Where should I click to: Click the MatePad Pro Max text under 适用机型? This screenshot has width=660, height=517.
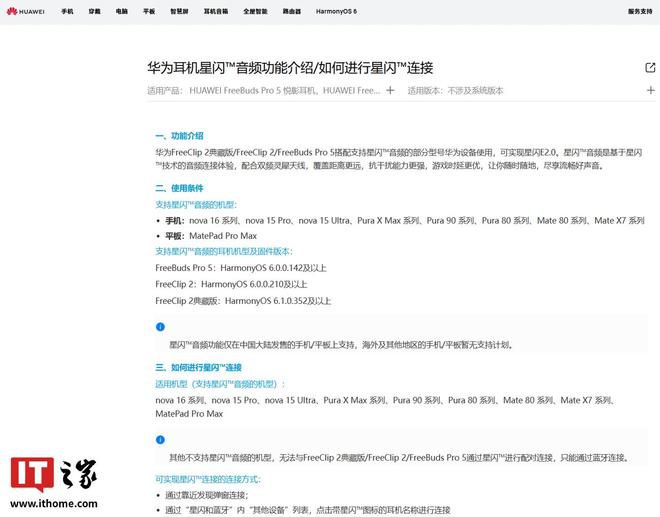[189, 414]
